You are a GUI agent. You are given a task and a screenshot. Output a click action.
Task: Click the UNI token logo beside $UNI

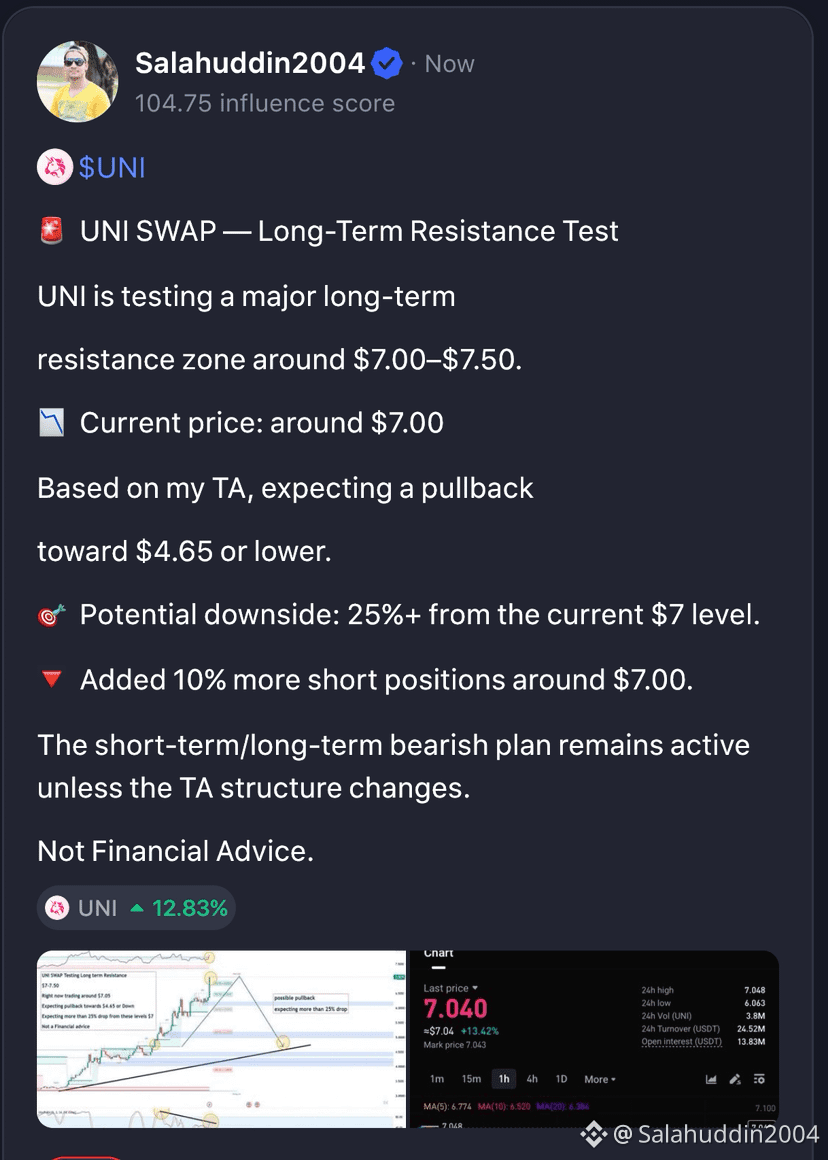point(55,167)
